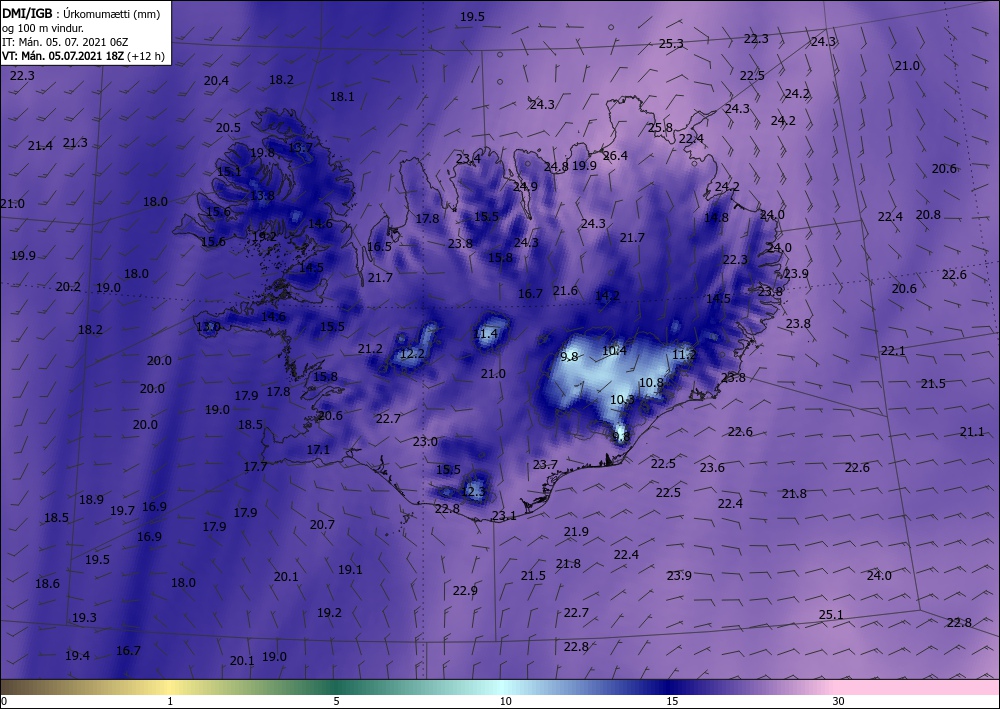1000x709 pixels.
Task: Click the 21.2 value in west-central Iceland
Action: [x=370, y=349]
